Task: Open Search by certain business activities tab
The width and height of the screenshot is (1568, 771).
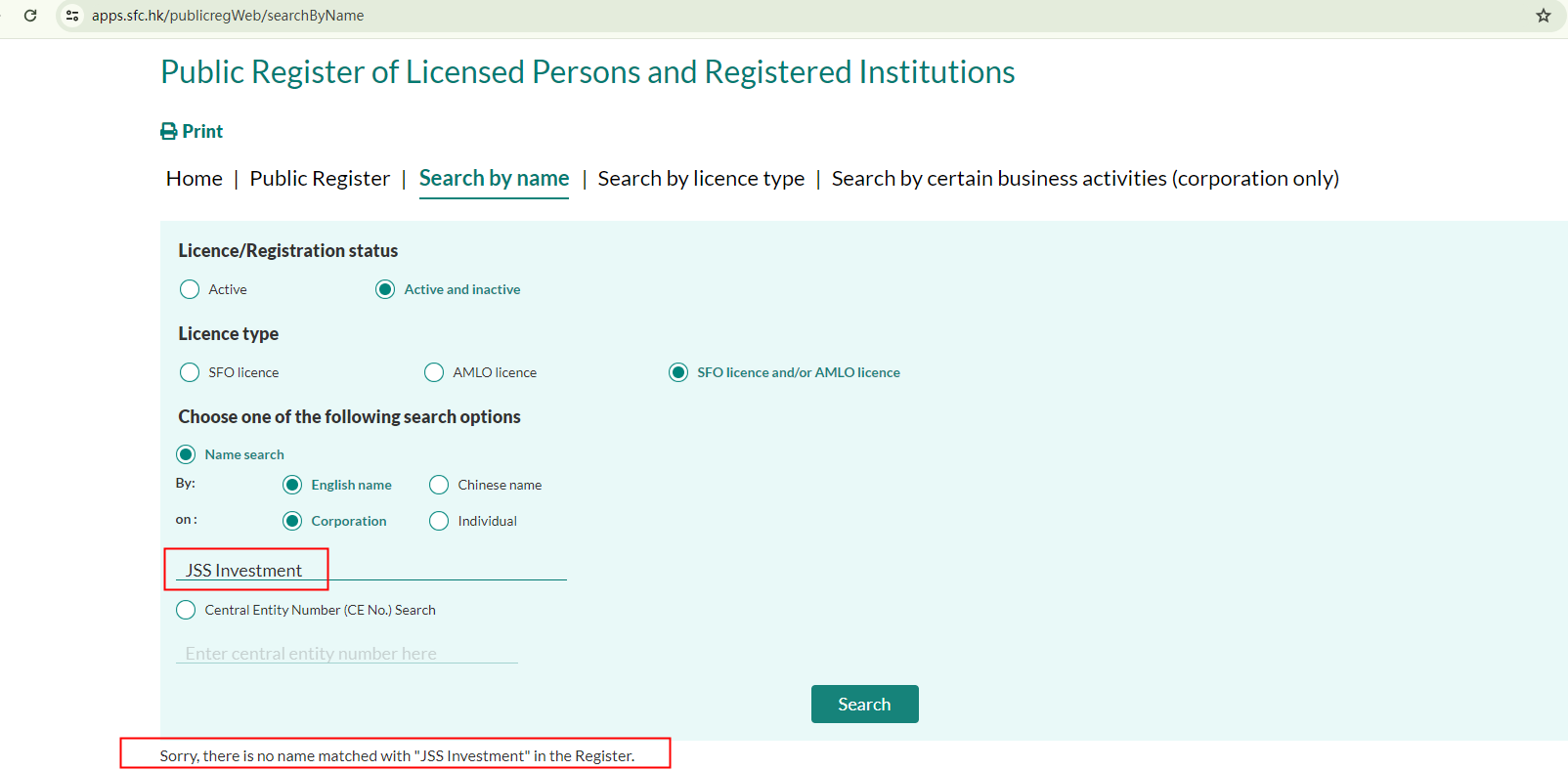Action: tap(1085, 179)
